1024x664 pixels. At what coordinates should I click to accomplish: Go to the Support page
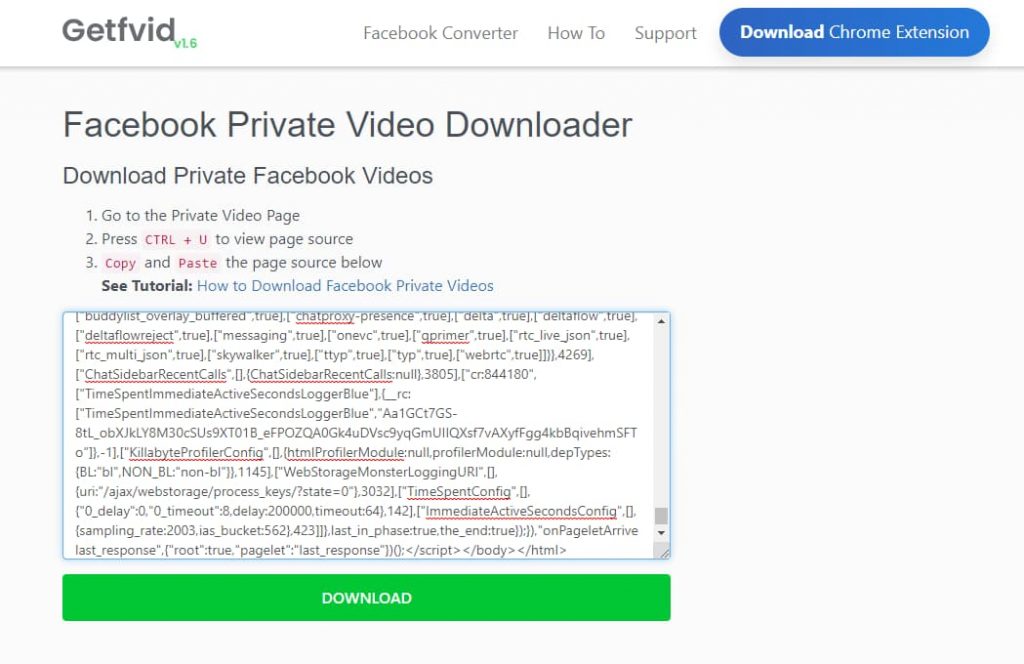point(665,33)
